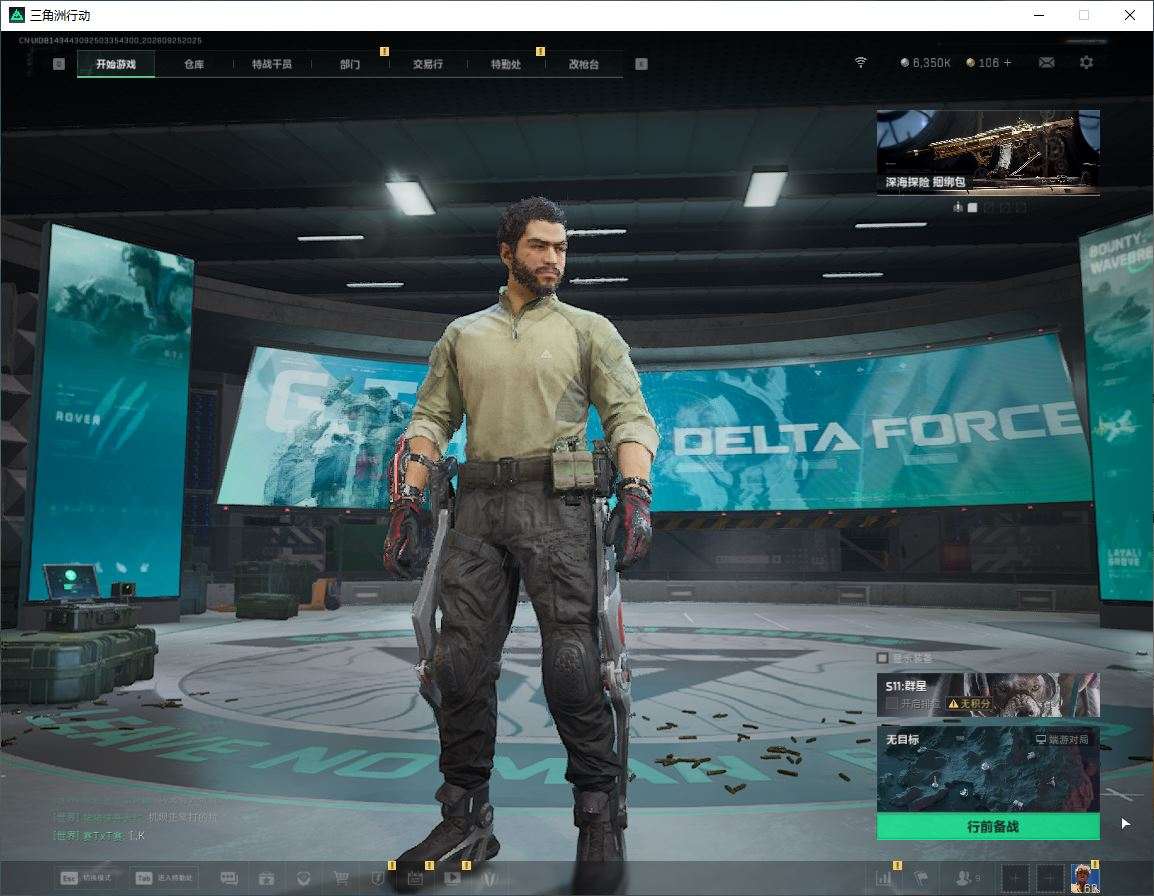The height and width of the screenshot is (896, 1154).
Task: Open the video play icon in bottom bar
Action: (x=452, y=878)
